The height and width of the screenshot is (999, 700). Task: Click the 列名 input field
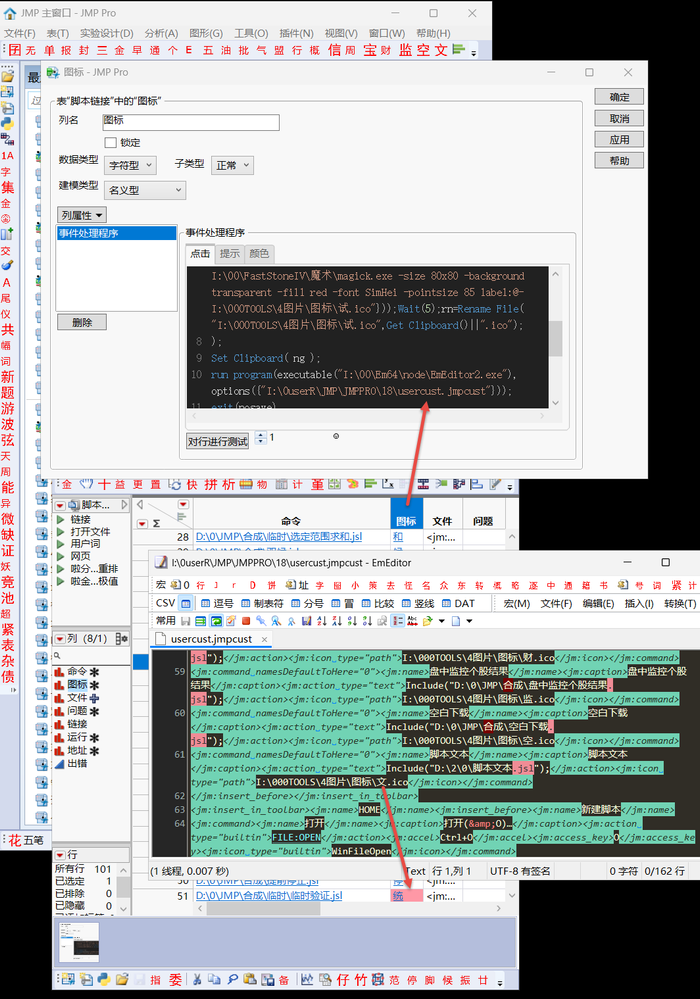190,122
